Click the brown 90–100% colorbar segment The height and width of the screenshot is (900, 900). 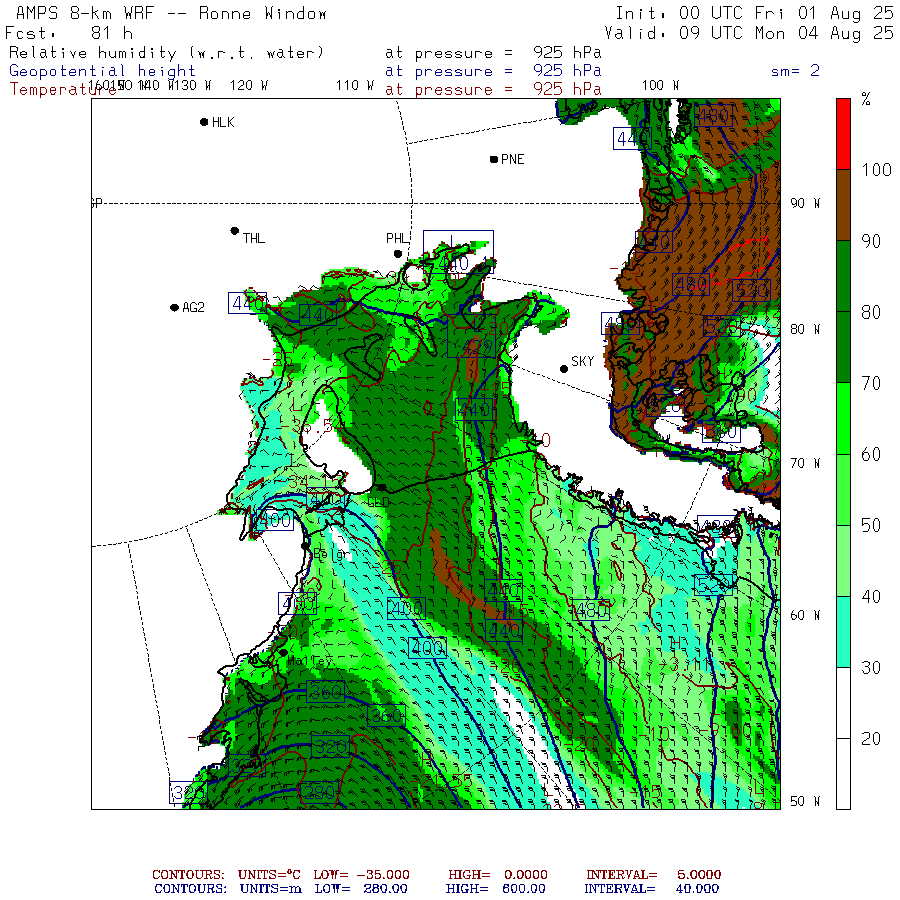(843, 205)
